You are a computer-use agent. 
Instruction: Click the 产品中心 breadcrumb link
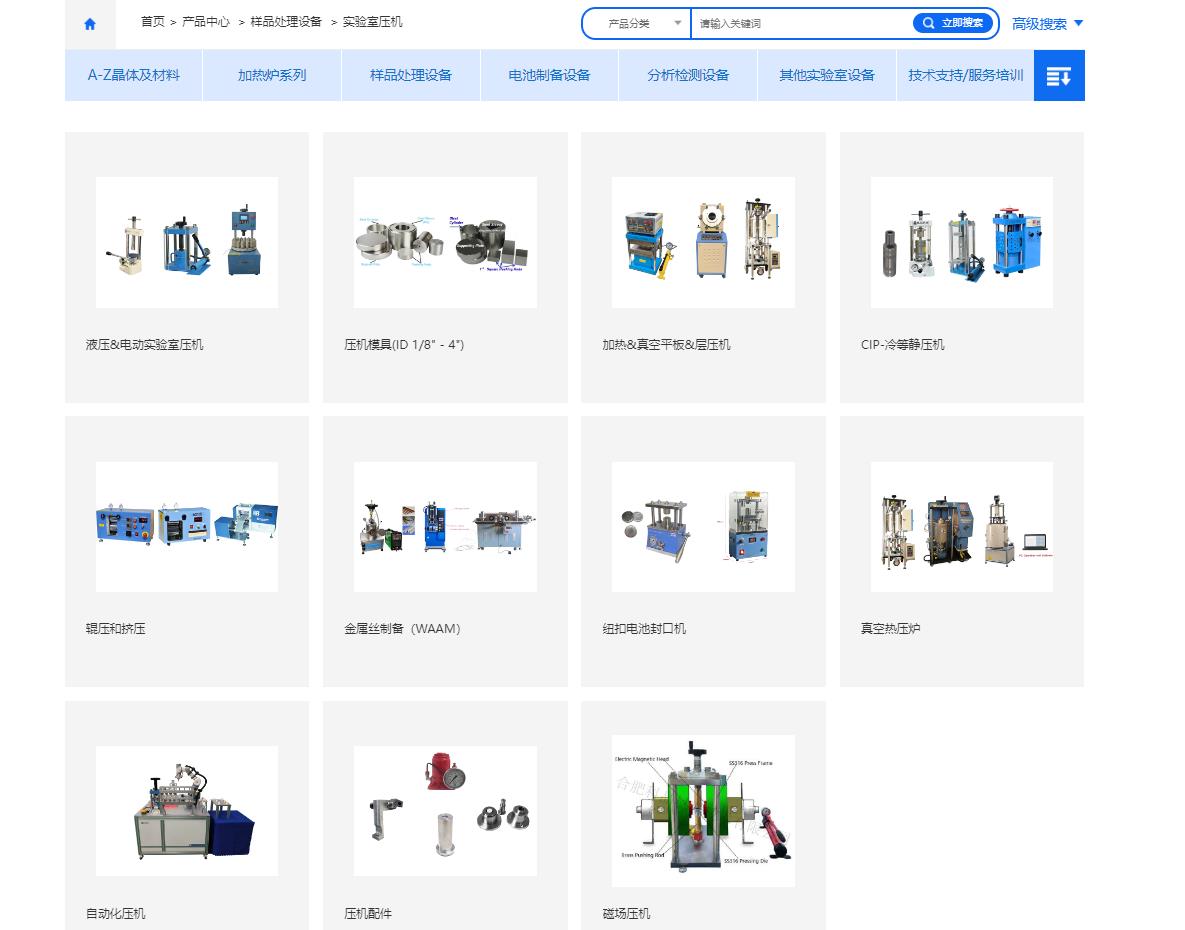click(x=206, y=21)
